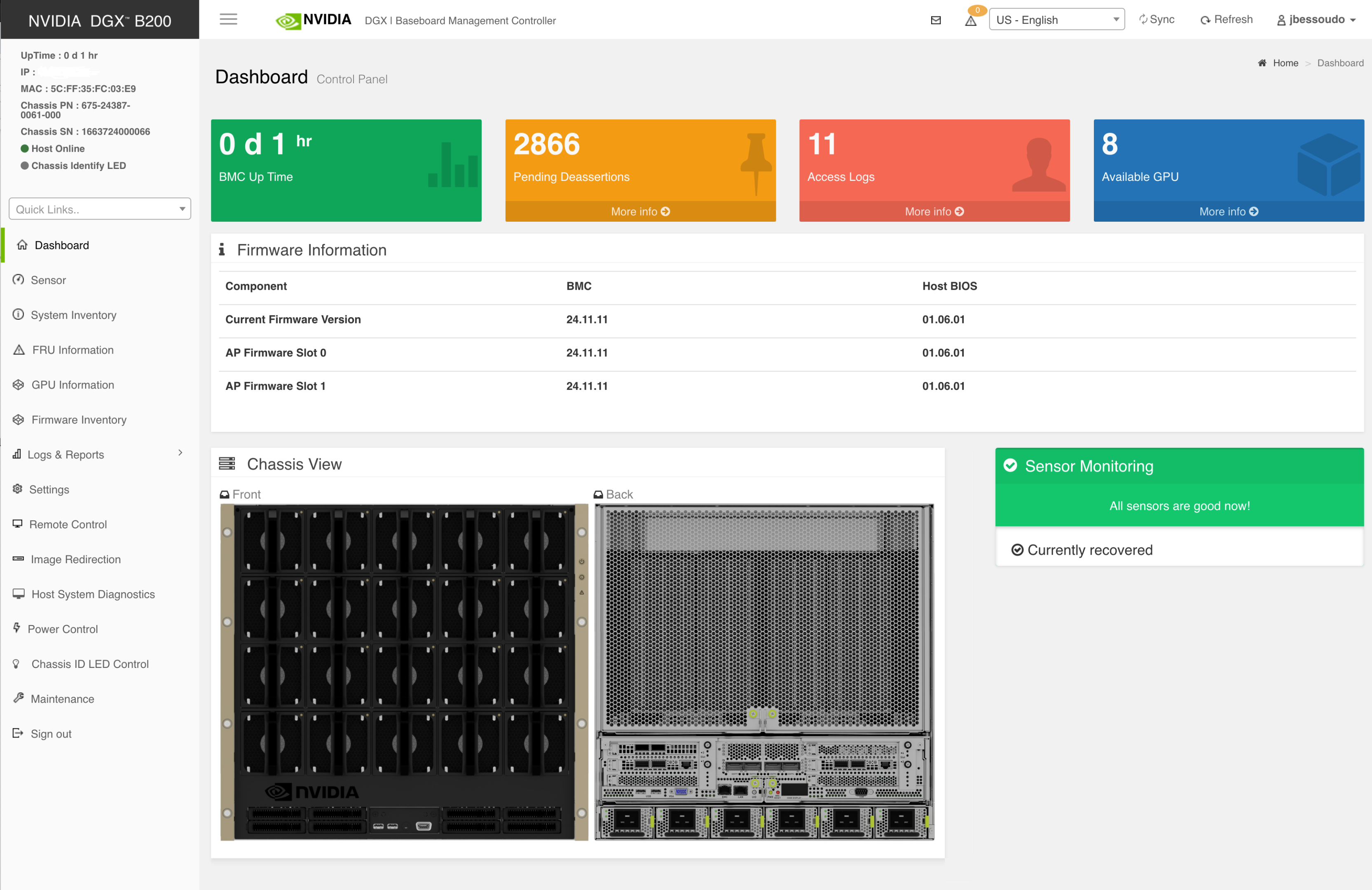Click the Front chassis image

click(x=404, y=672)
